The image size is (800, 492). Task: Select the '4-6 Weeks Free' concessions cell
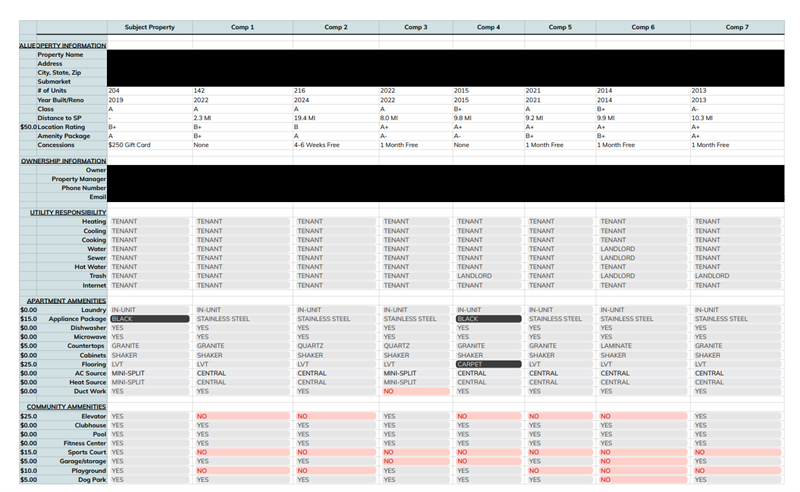[x=336, y=145]
